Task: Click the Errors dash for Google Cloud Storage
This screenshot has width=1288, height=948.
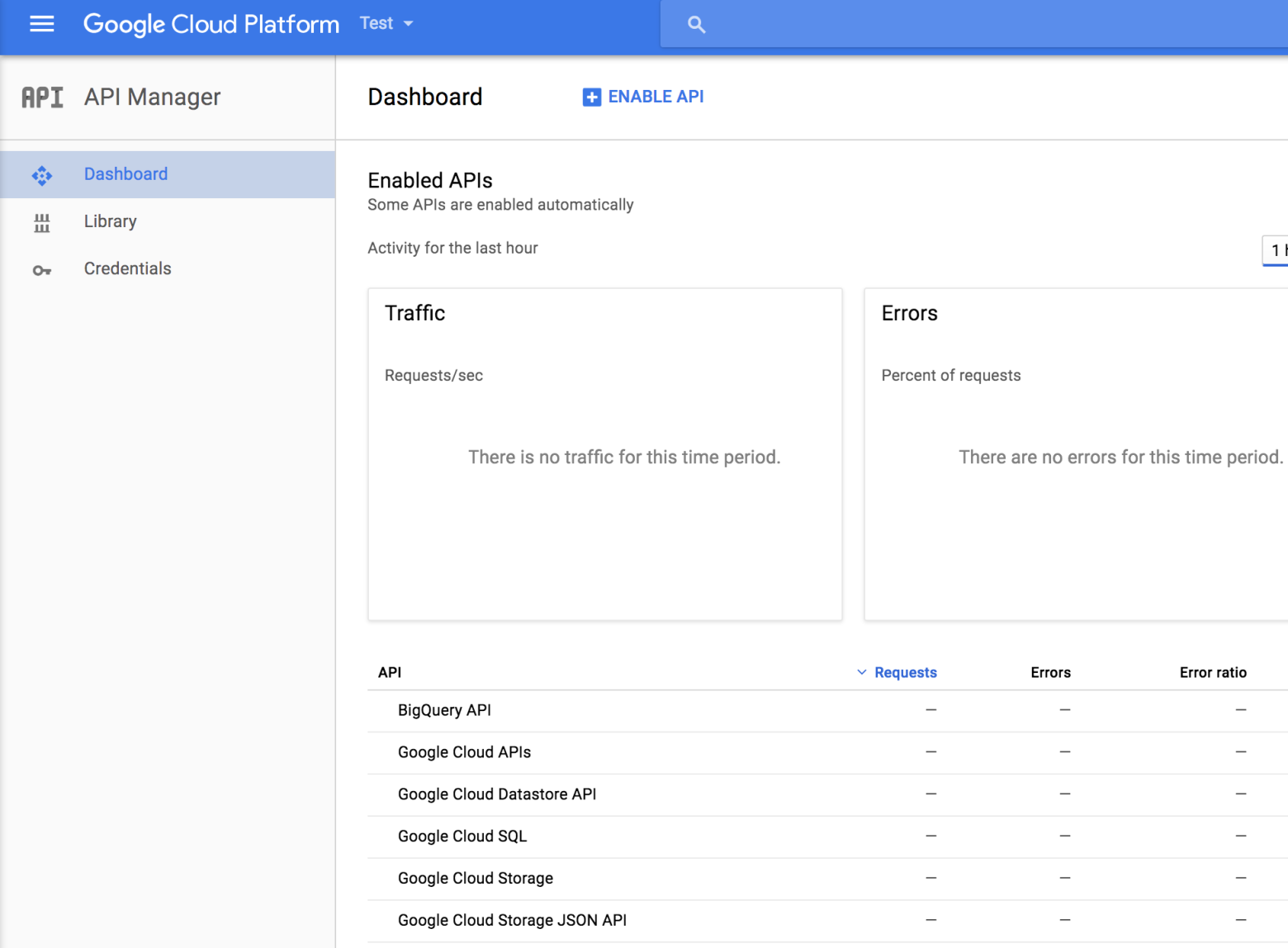Action: (1065, 879)
